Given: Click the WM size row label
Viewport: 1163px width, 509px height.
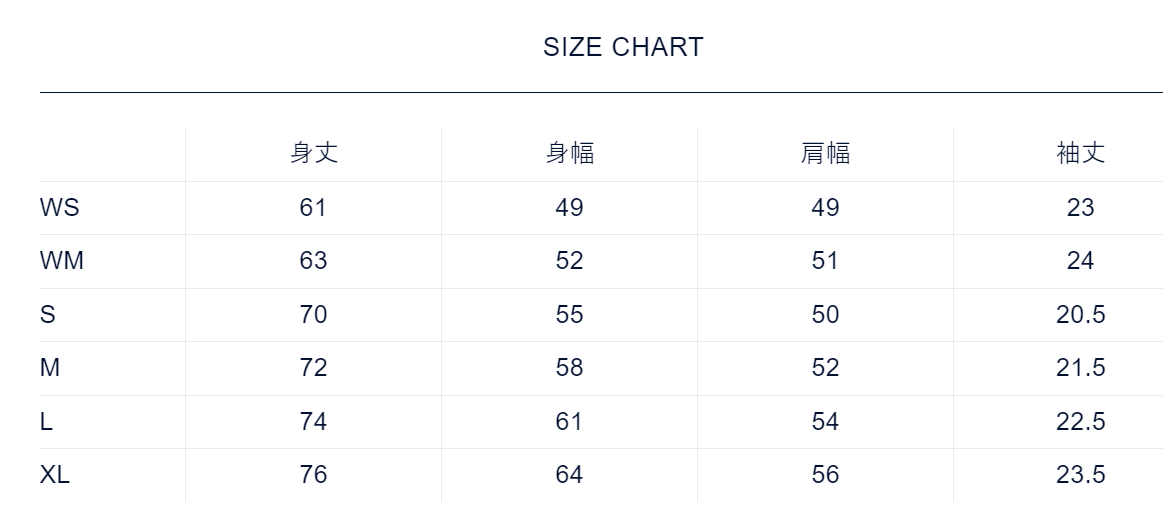Looking at the screenshot, I should pos(62,261).
